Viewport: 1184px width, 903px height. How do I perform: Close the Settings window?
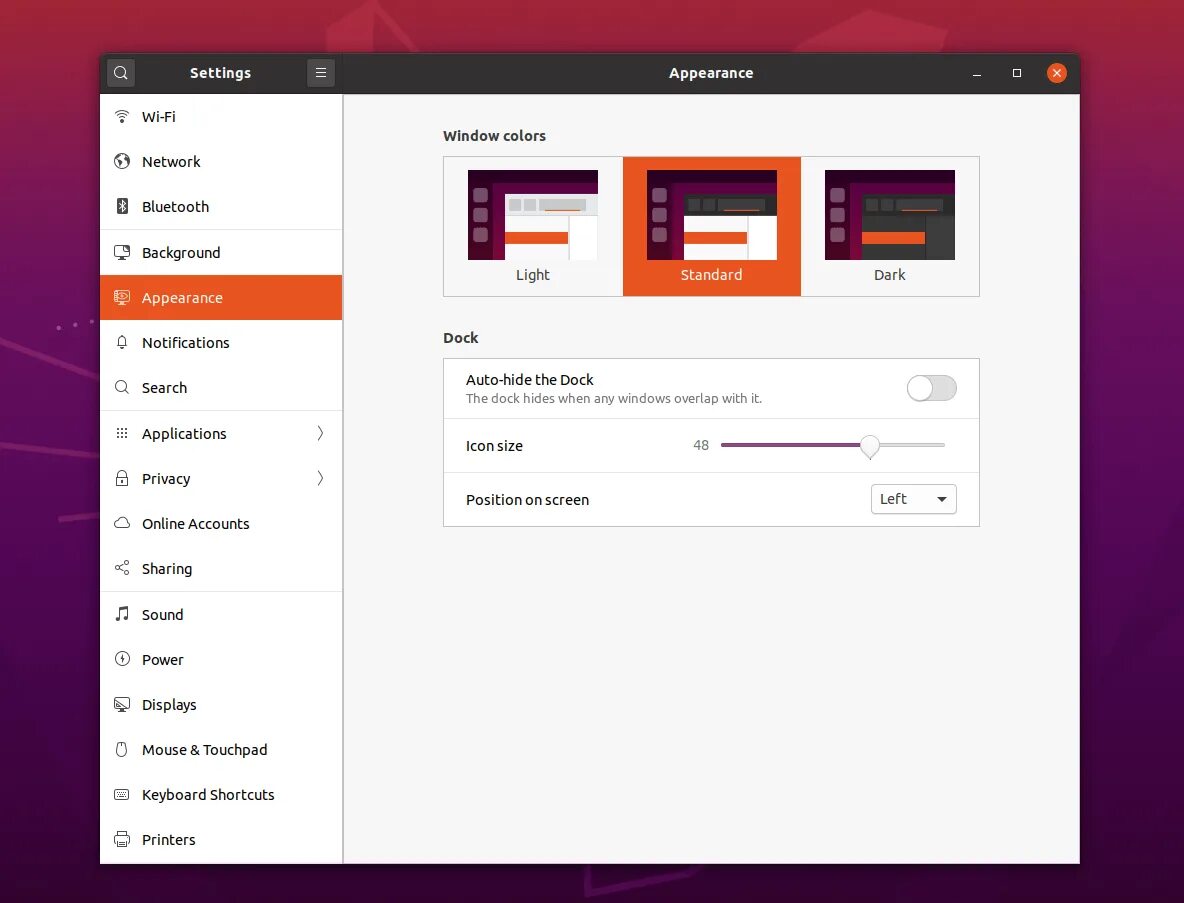(1056, 73)
